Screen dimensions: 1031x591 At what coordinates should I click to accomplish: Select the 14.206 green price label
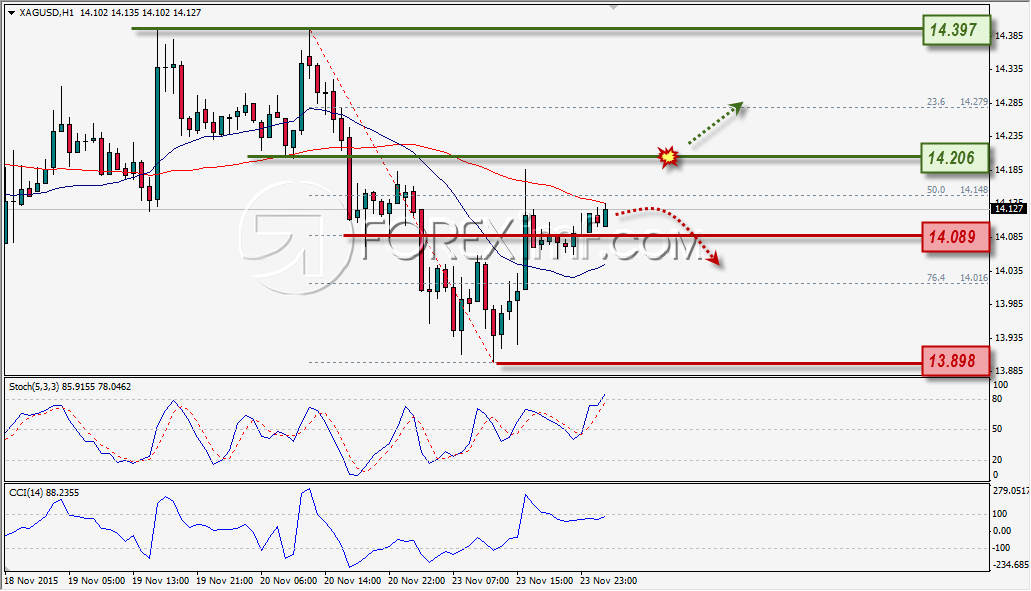(954, 158)
